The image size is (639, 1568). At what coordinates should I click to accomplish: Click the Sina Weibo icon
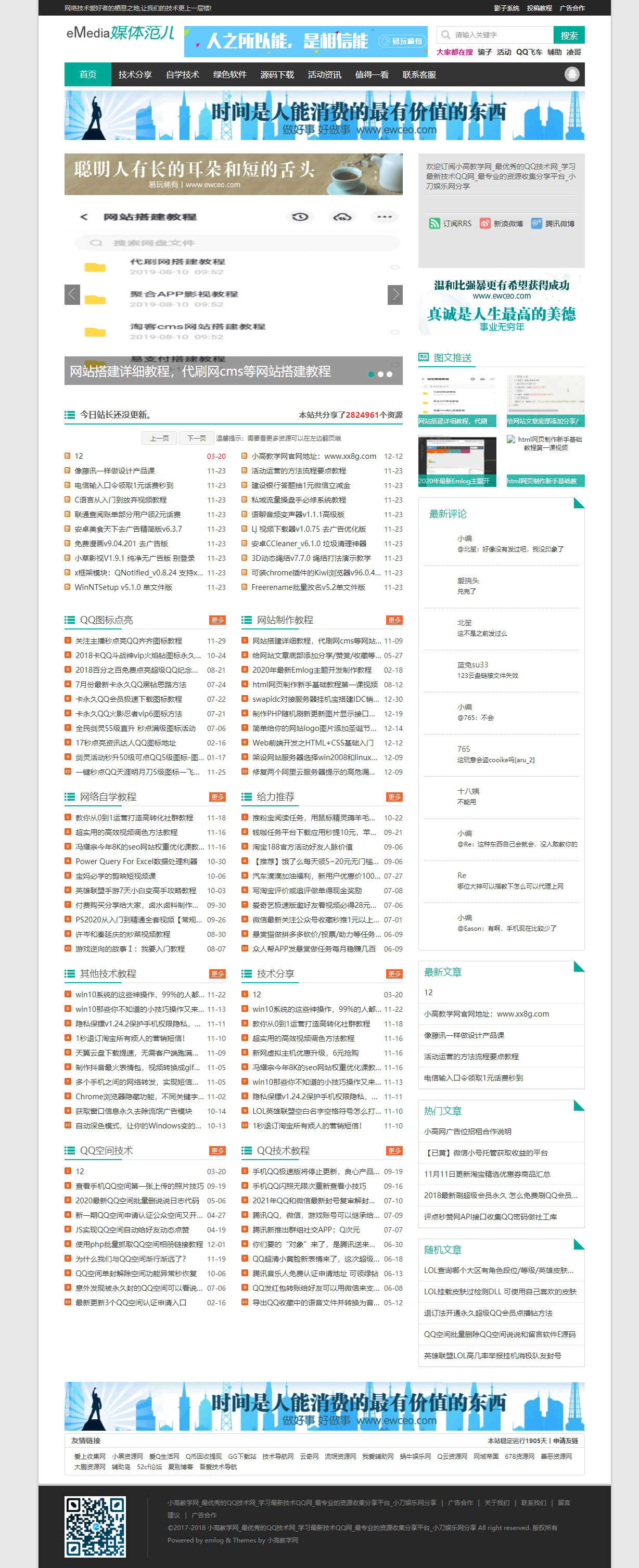coord(484,223)
